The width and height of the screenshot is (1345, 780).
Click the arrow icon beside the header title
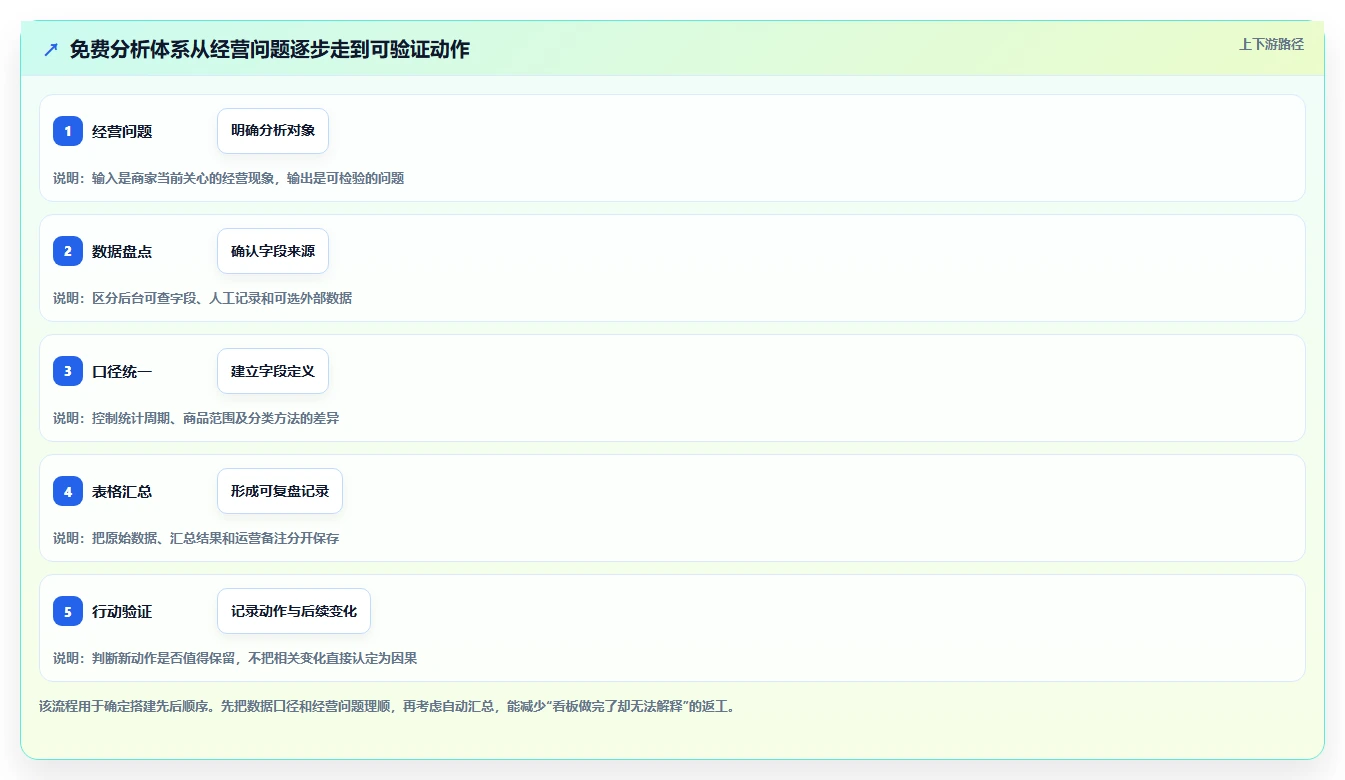(51, 49)
